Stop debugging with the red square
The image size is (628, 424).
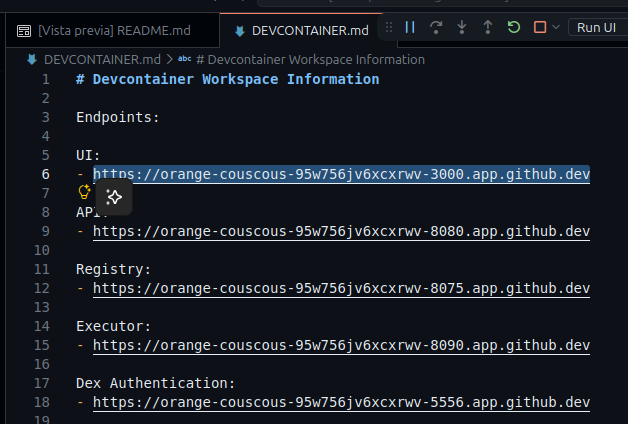pos(540,27)
